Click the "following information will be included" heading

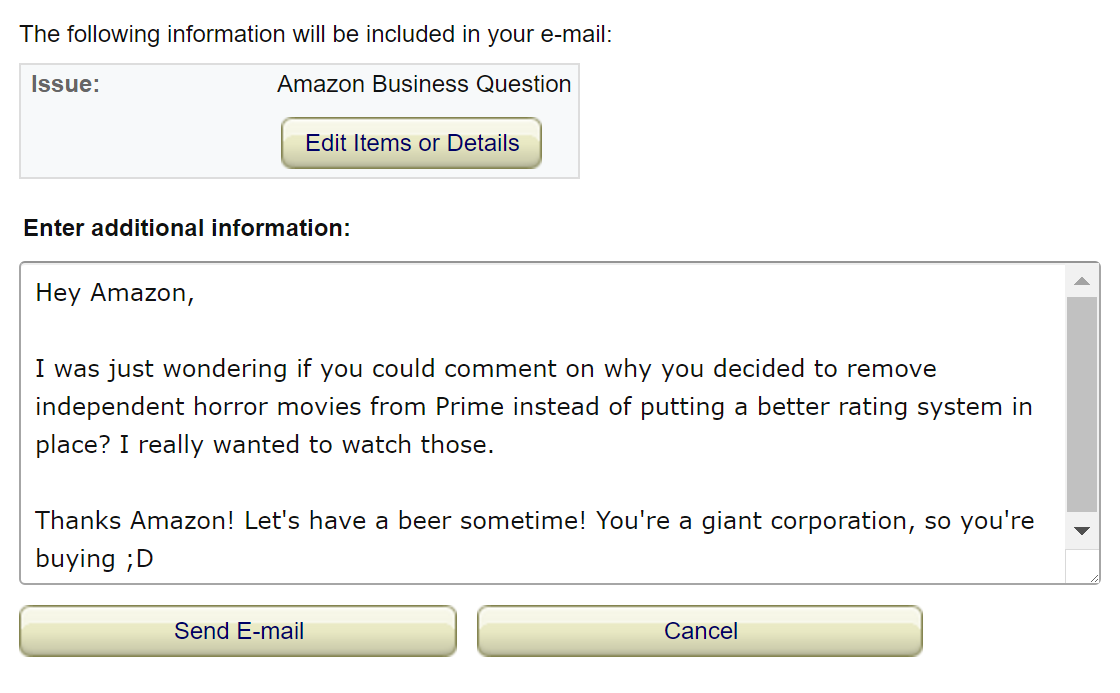315,34
